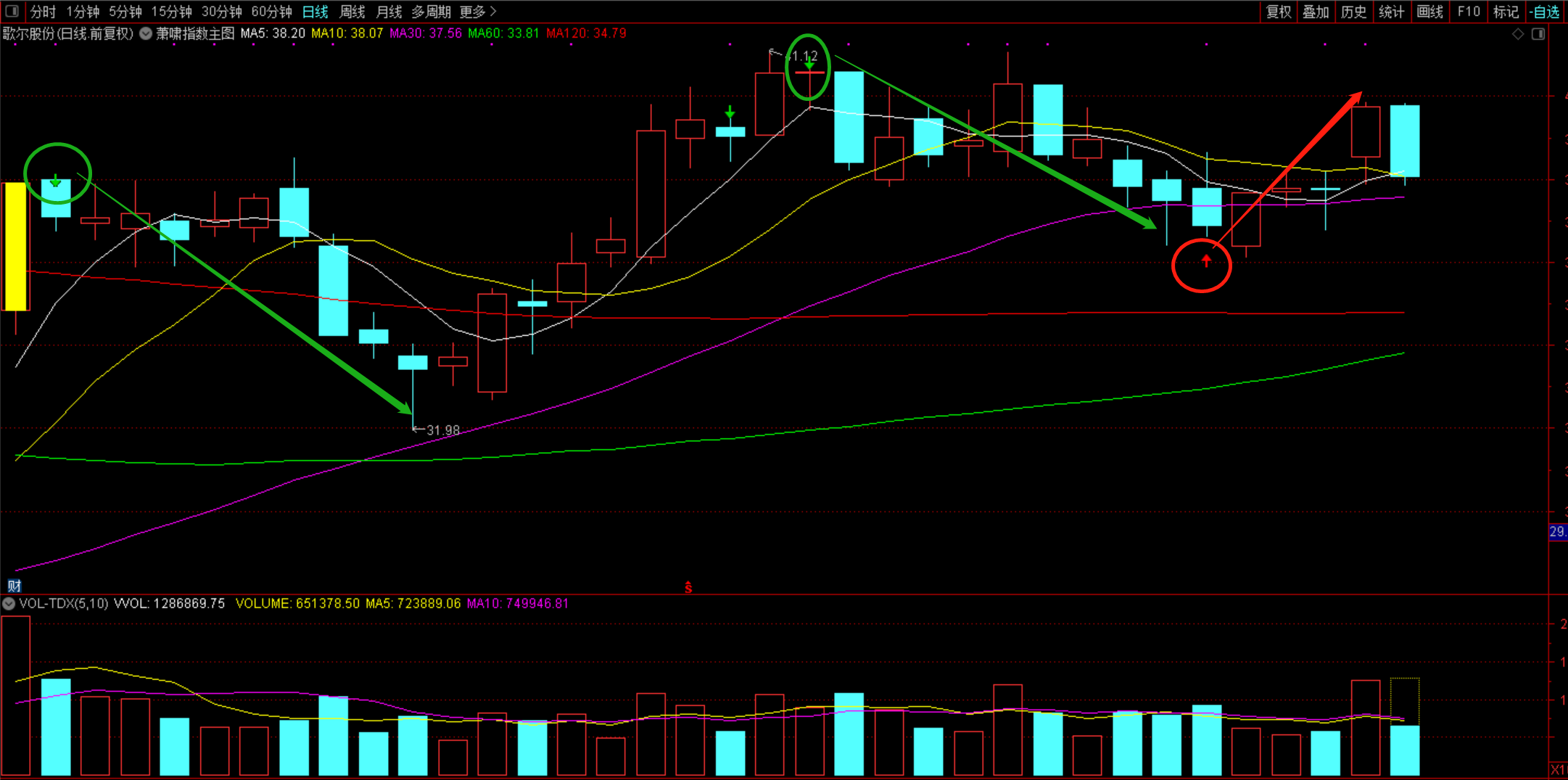Click the 标记 mark button
The height and width of the screenshot is (780, 1568).
pyautogui.click(x=1506, y=12)
